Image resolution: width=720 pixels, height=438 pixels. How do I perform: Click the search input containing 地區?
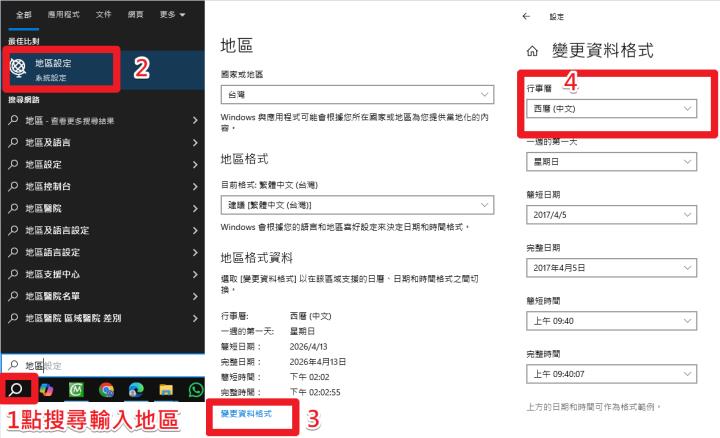click(x=103, y=365)
